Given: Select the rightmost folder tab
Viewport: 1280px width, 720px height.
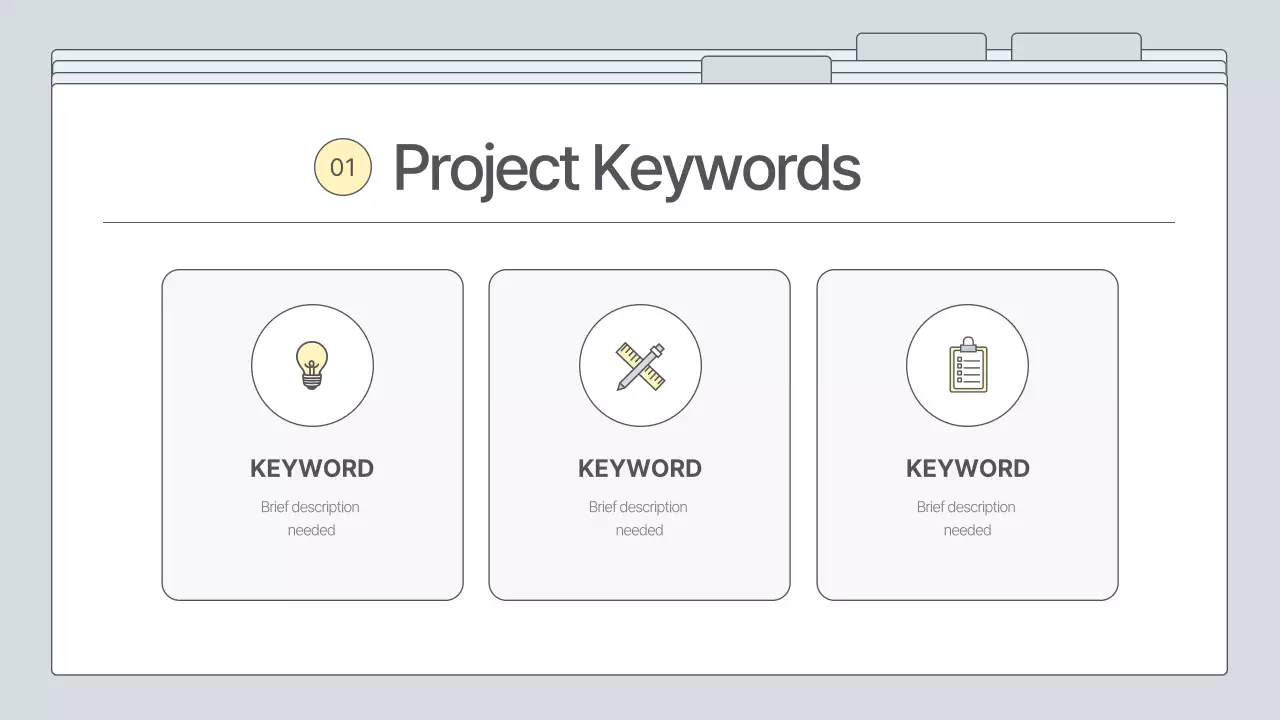Looking at the screenshot, I should click(1076, 44).
